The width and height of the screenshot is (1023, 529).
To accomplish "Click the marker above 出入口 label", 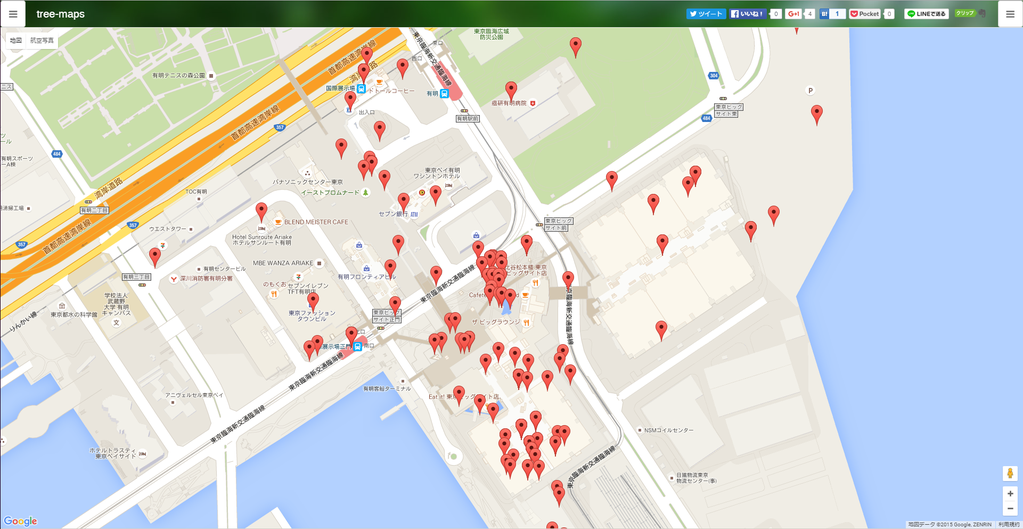I will (350, 101).
